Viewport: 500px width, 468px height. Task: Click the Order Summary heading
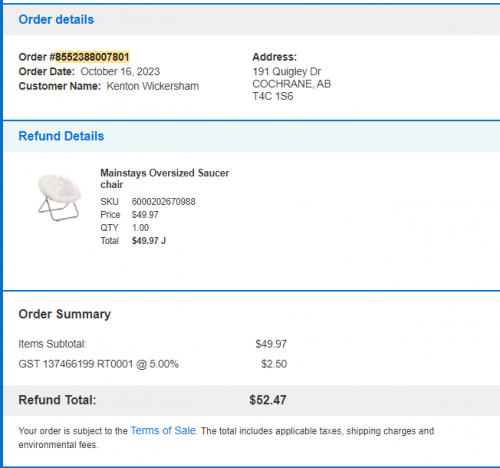tap(65, 314)
